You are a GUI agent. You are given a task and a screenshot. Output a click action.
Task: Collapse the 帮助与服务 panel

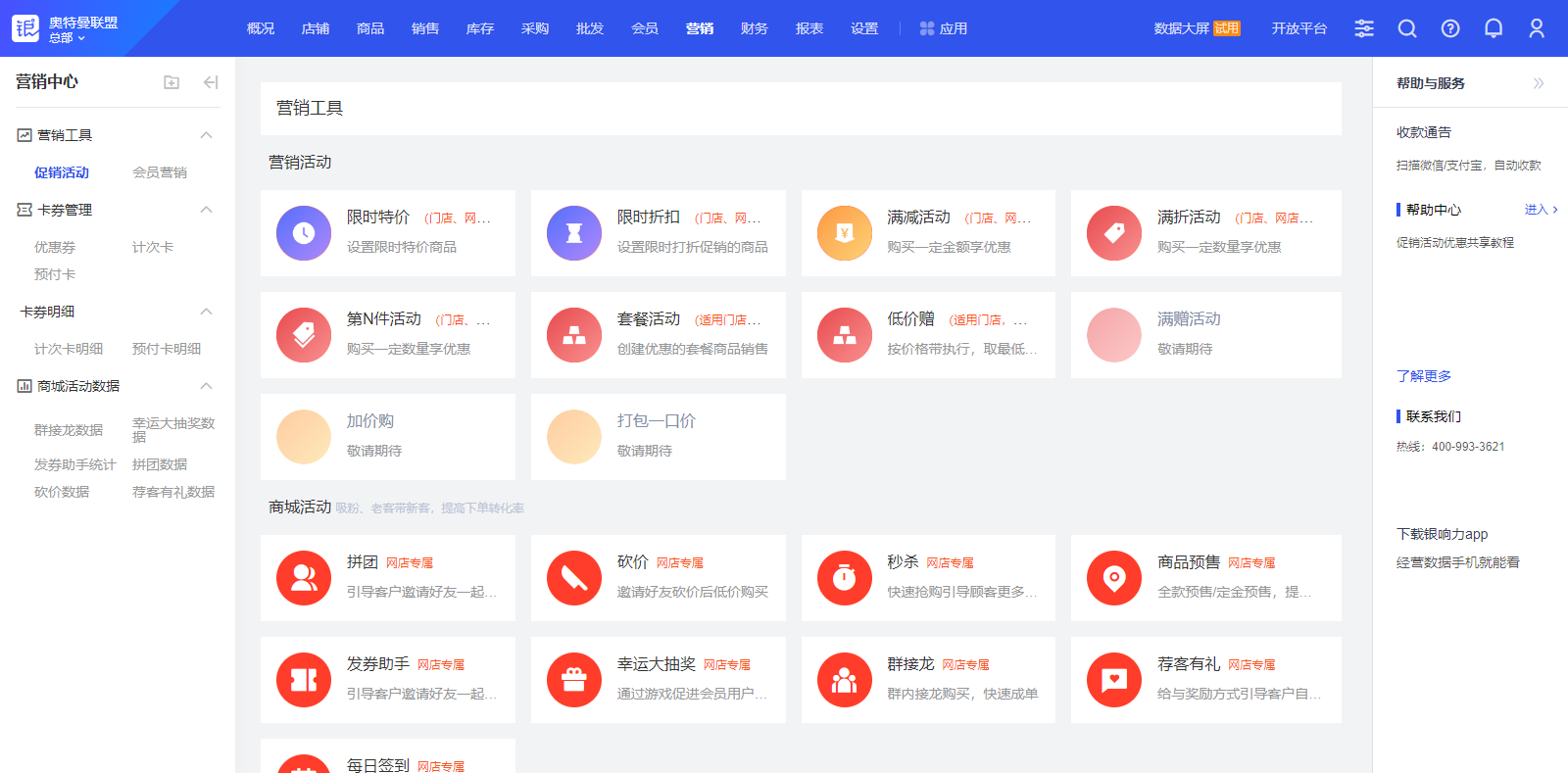1539,83
